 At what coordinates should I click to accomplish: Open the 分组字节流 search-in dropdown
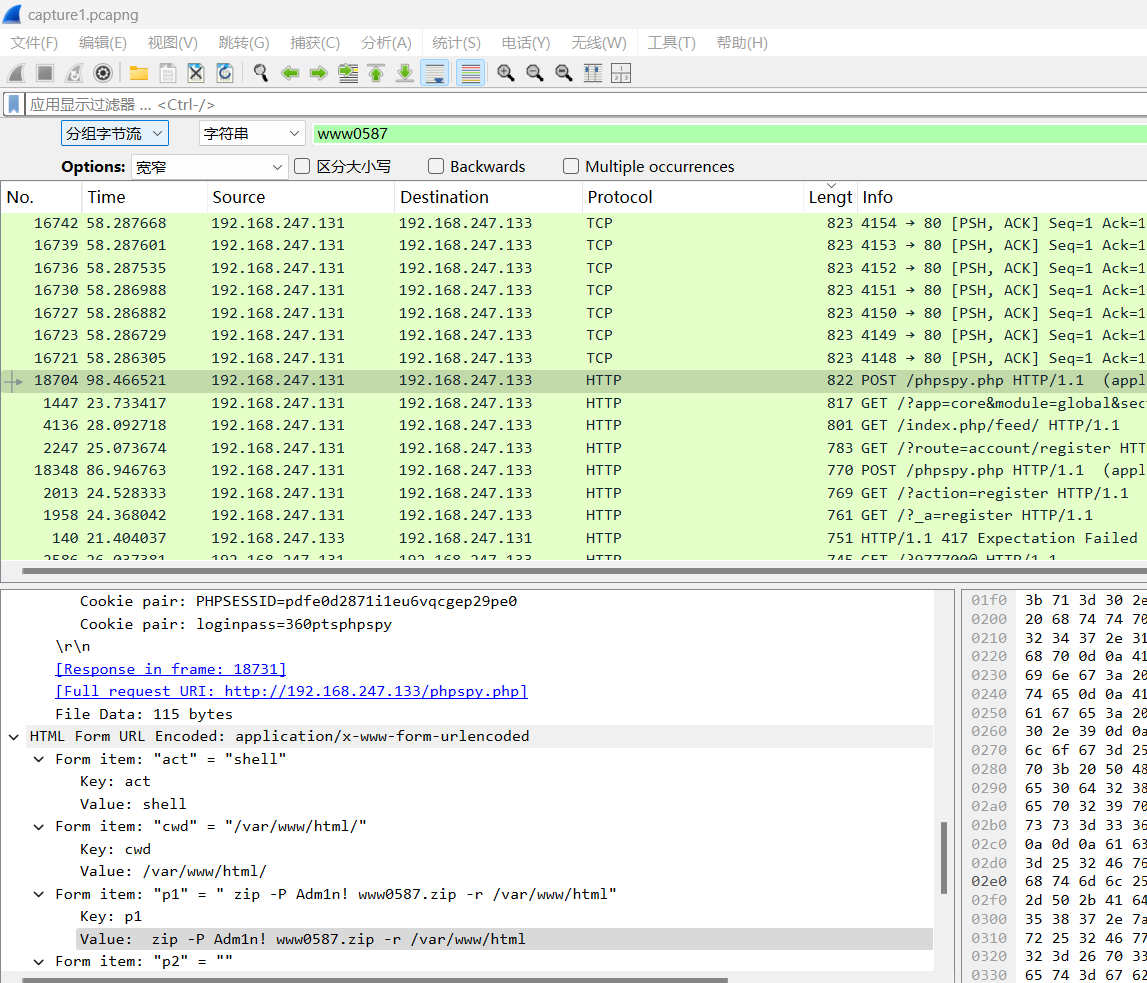[x=114, y=134]
